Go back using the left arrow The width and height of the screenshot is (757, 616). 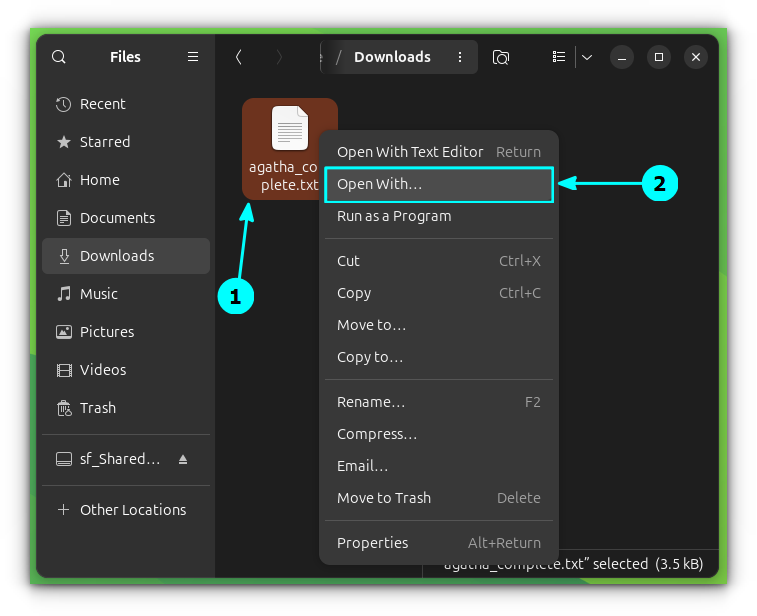point(238,57)
